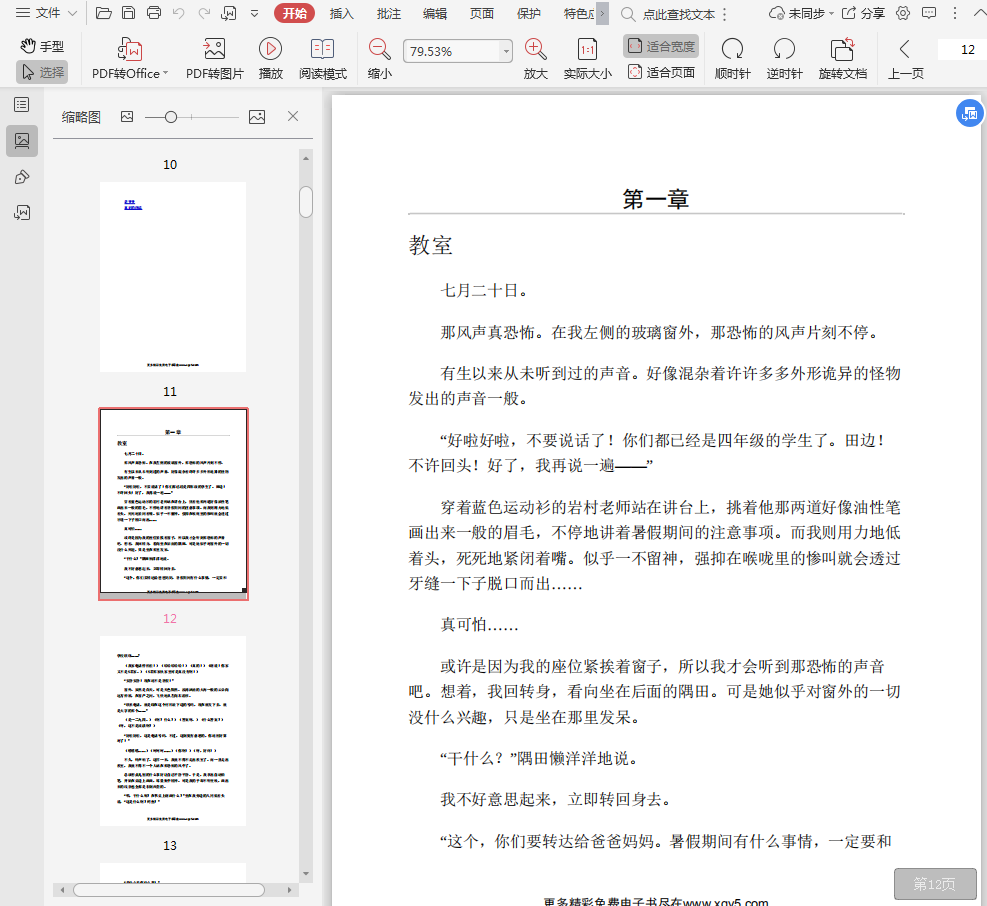Go to 上一页 previous page
Screen dimensions: 987x906
coord(905,59)
